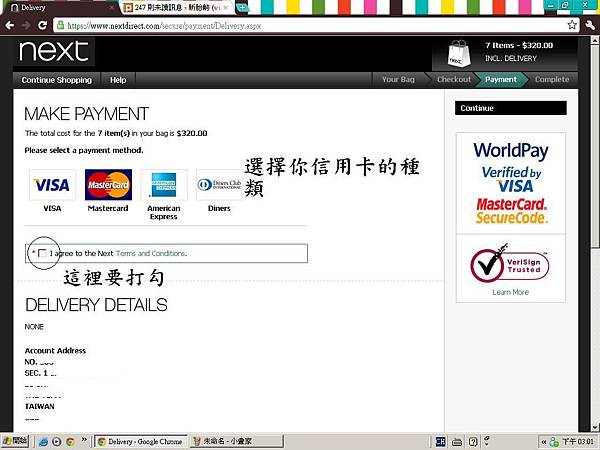Open the Windows Start button

pos(15,441)
